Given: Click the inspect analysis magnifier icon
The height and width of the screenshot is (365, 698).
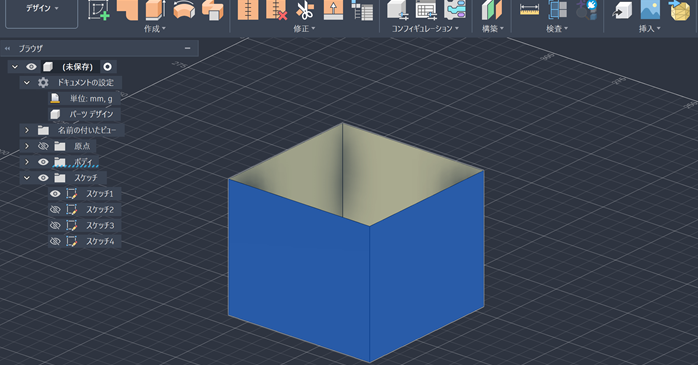Looking at the screenshot, I should pos(586,10).
